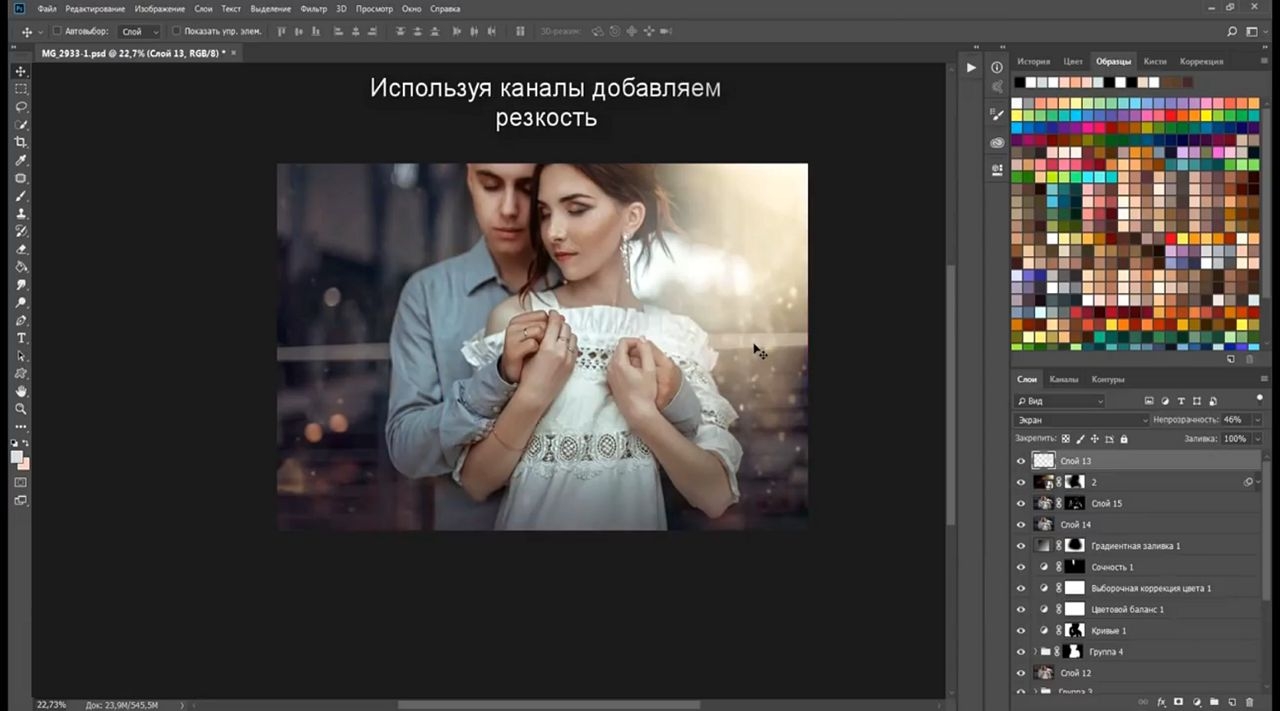
Task: Switch to the Кисти tab
Action: click(1155, 61)
